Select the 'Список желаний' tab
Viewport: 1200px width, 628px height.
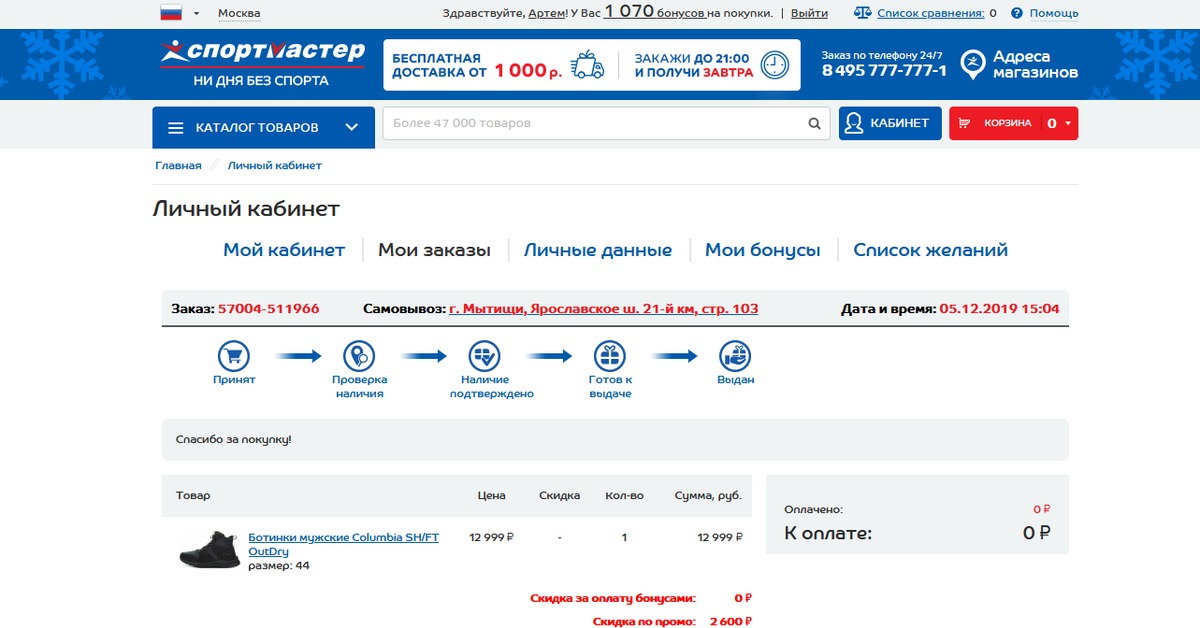point(930,250)
